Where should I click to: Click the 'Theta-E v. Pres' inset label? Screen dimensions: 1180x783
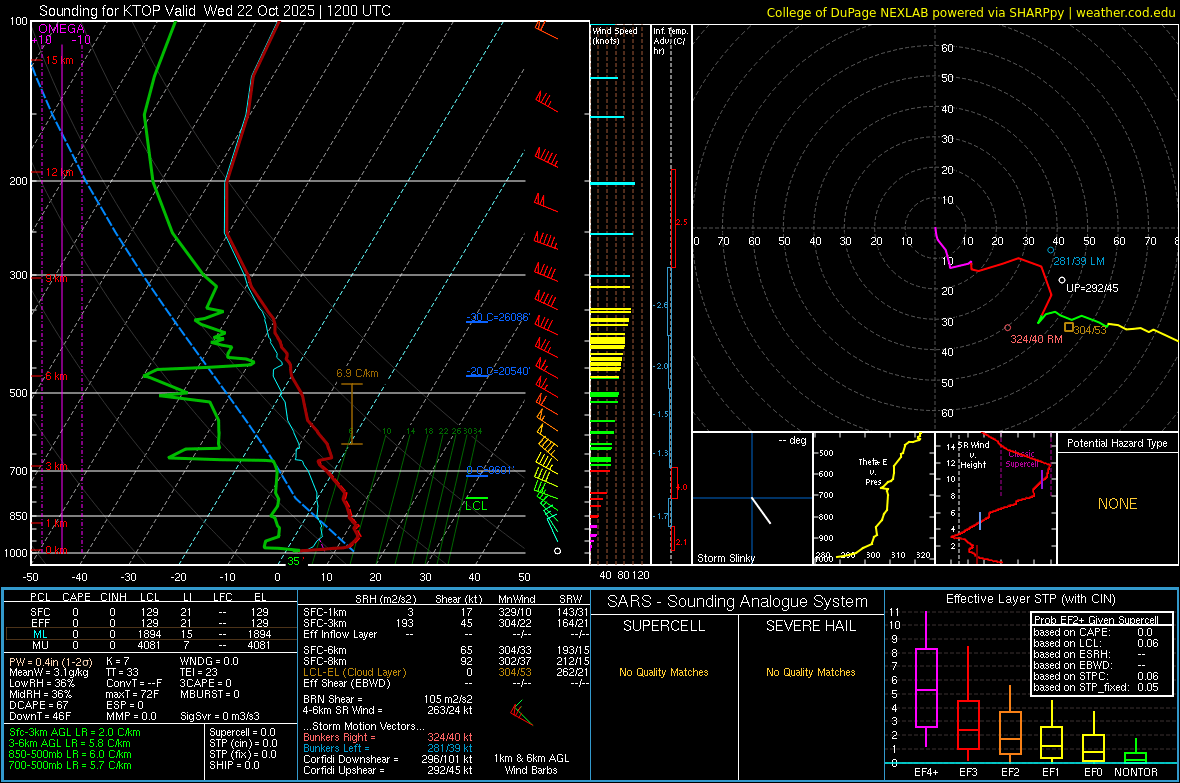click(872, 472)
